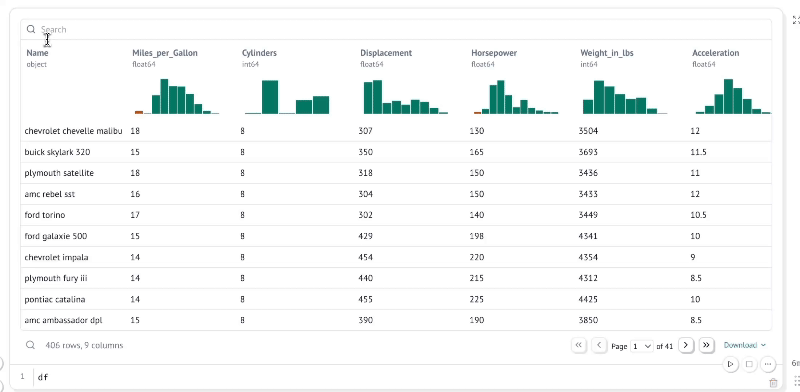Select the pontiac catalina row

396,299
